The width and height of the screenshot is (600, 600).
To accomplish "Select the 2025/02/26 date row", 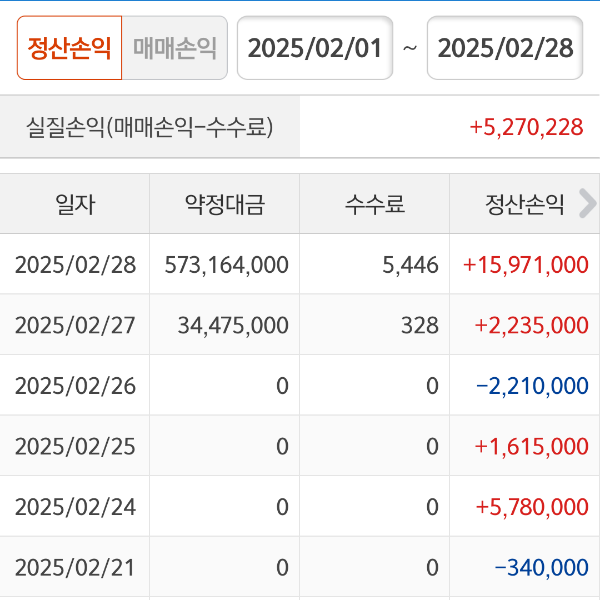I will 75,386.
